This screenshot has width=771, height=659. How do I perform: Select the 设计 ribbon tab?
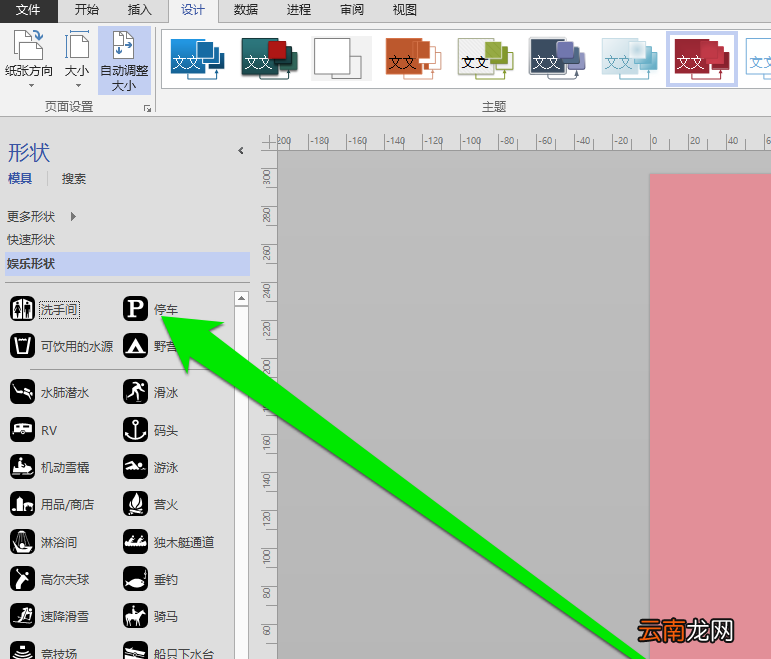193,10
